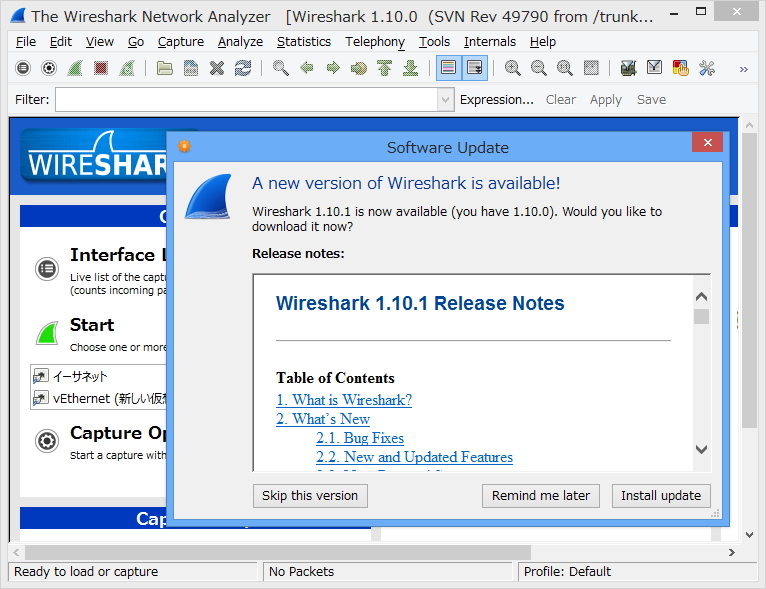Stop the running capture red square icon
The image size is (766, 589).
click(x=101, y=68)
